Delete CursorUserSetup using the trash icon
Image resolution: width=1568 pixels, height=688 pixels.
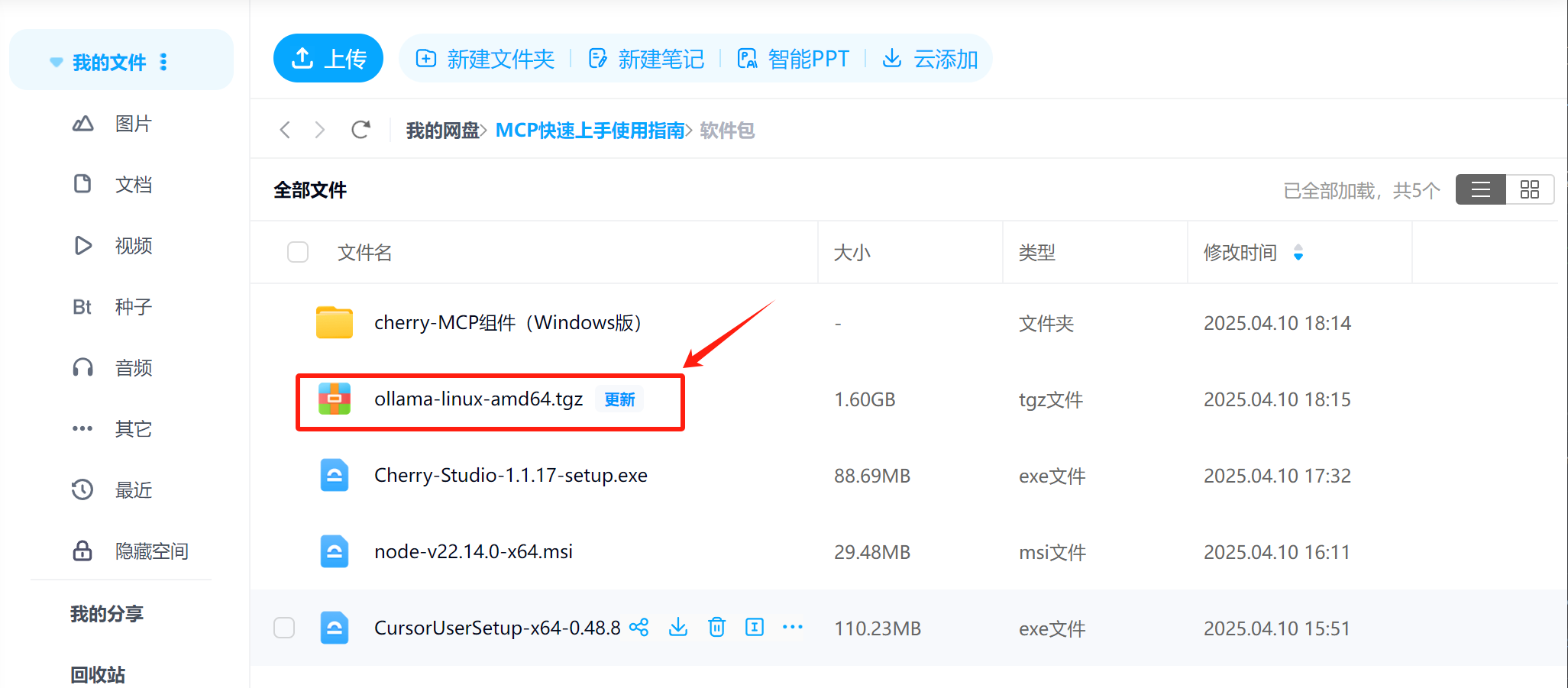716,628
